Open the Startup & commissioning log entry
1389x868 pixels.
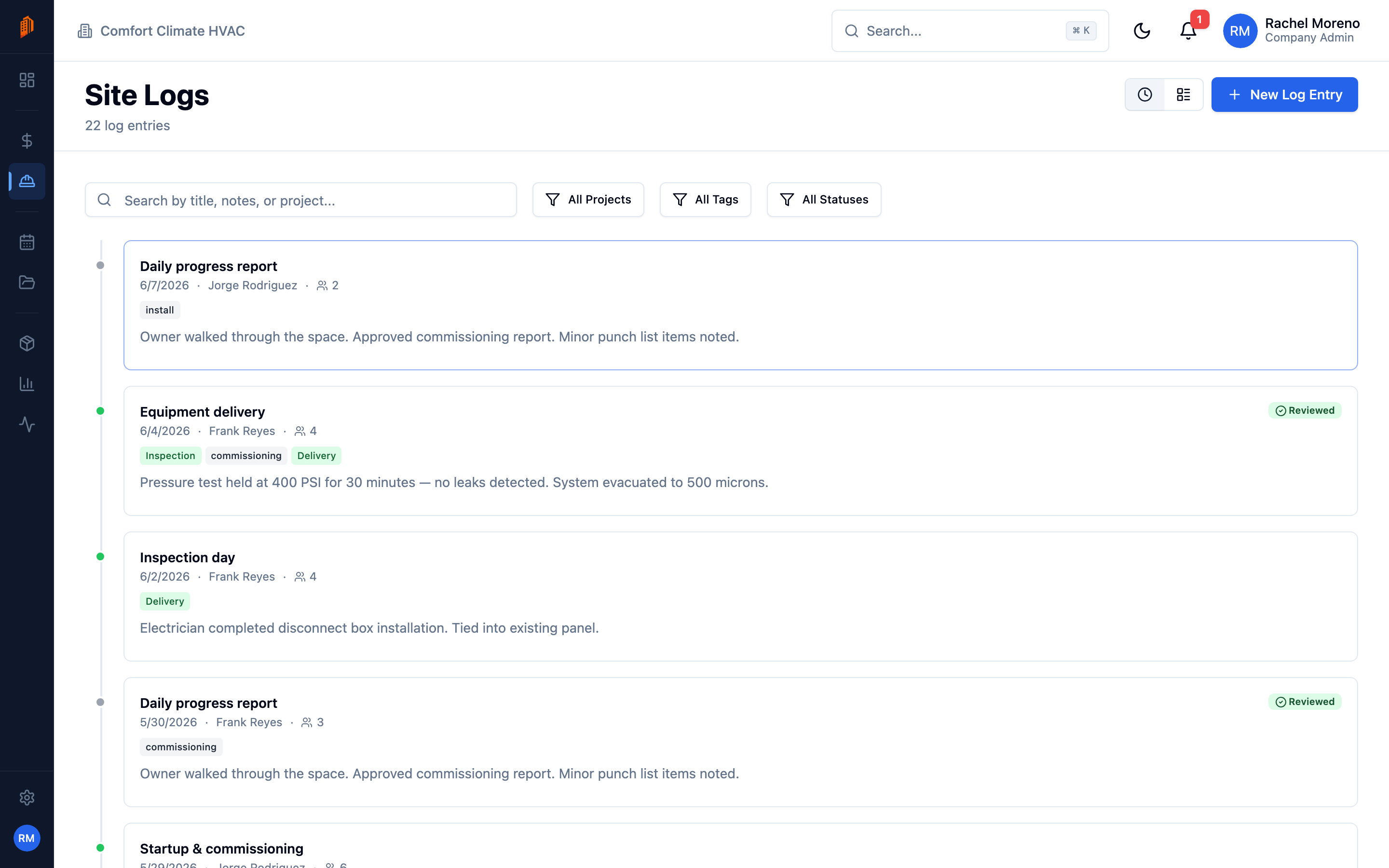click(x=740, y=846)
